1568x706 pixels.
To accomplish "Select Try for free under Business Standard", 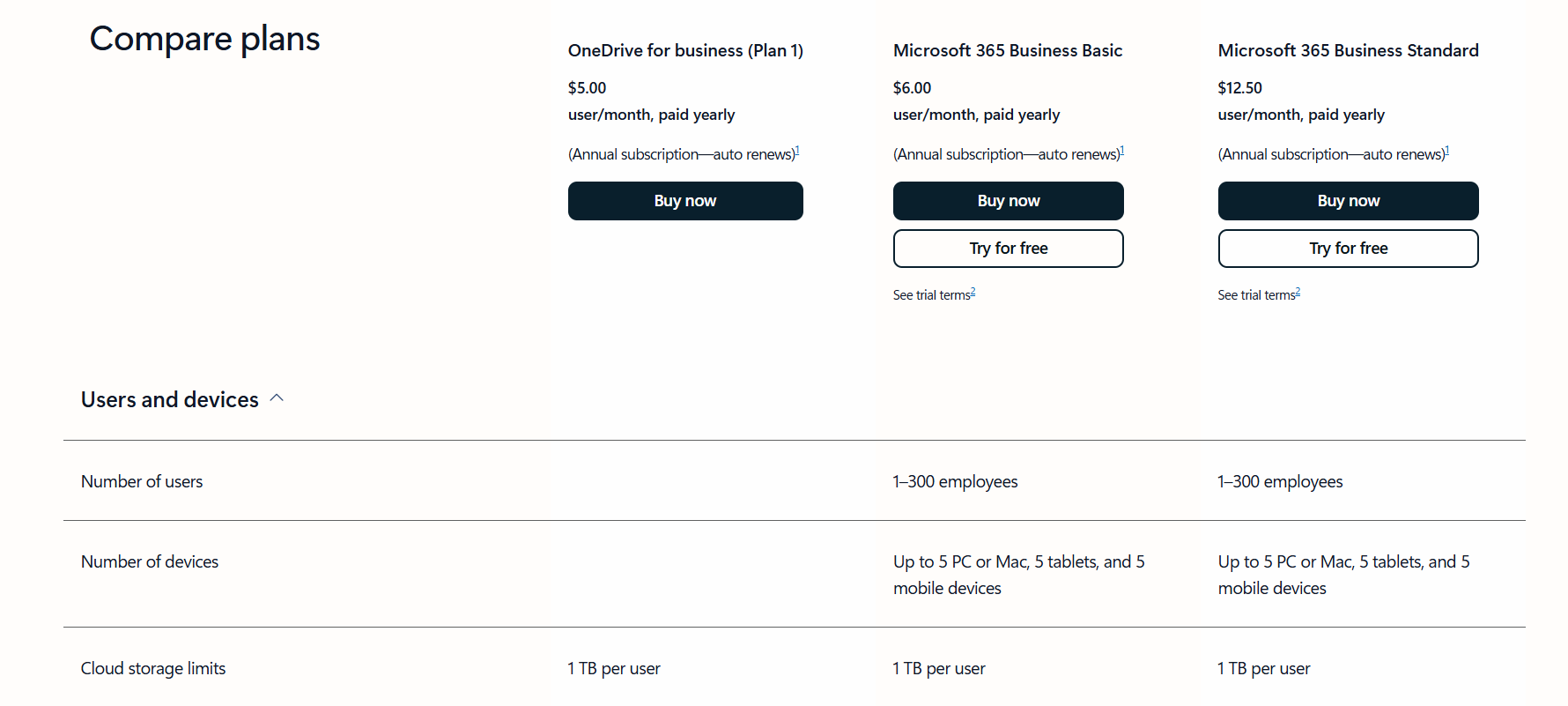I will click(x=1348, y=248).
